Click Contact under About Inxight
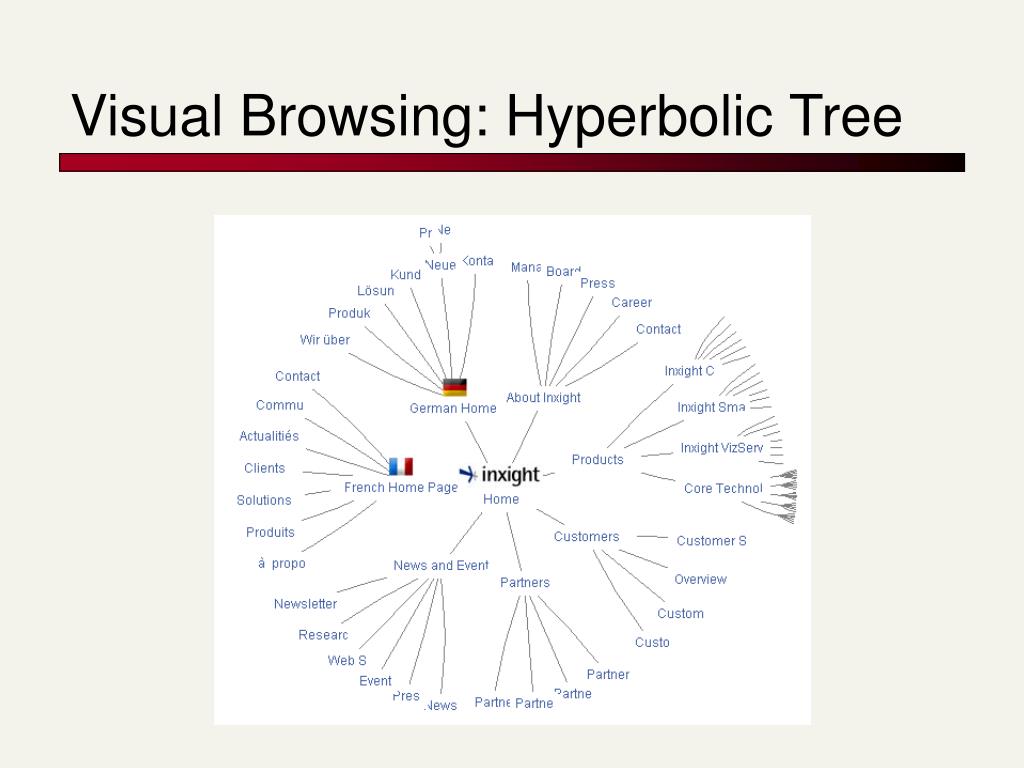The width and height of the screenshot is (1024, 768). pos(658,329)
